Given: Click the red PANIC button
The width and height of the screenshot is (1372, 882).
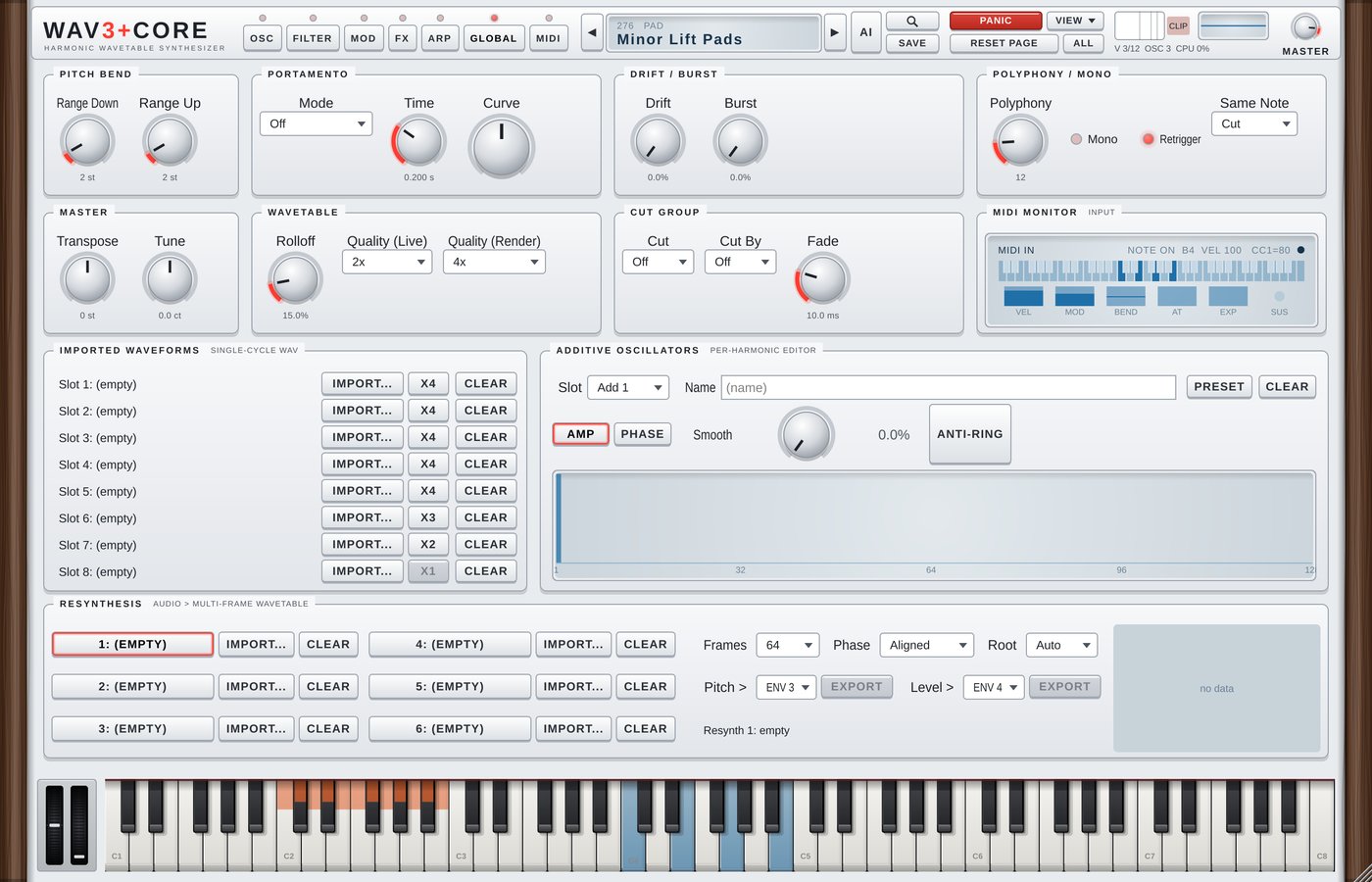Looking at the screenshot, I should tap(996, 21).
